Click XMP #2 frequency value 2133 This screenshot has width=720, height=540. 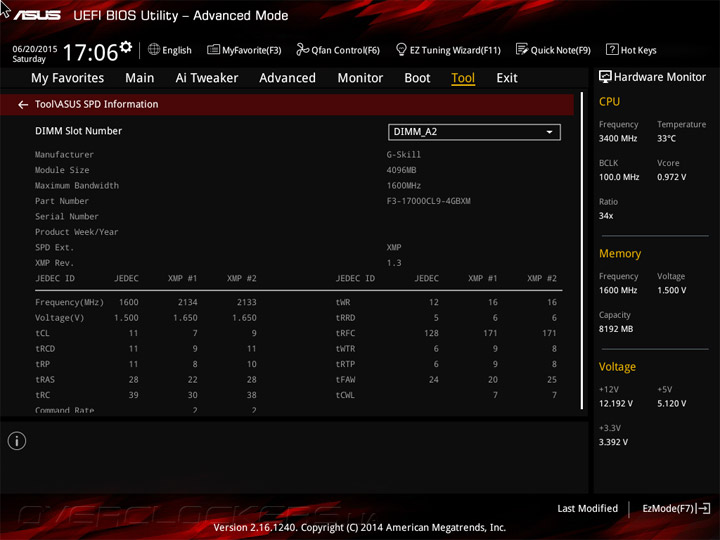click(247, 302)
